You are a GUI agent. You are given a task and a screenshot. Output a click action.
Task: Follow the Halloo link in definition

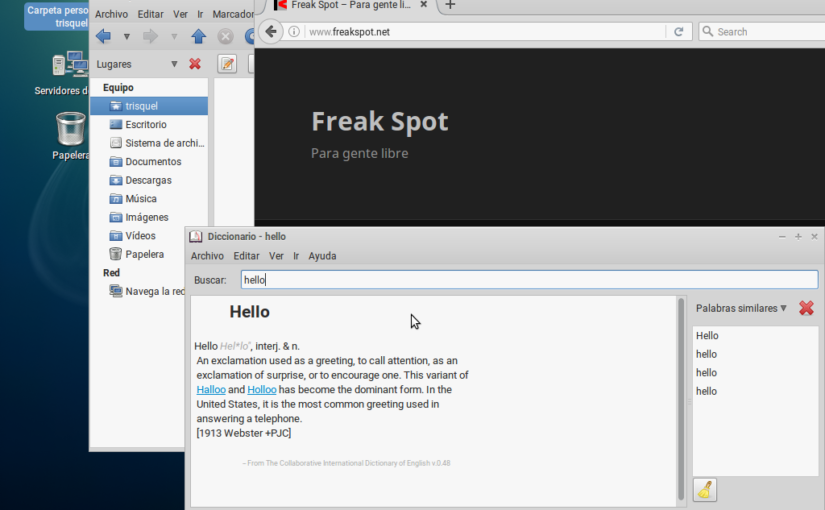(211, 390)
